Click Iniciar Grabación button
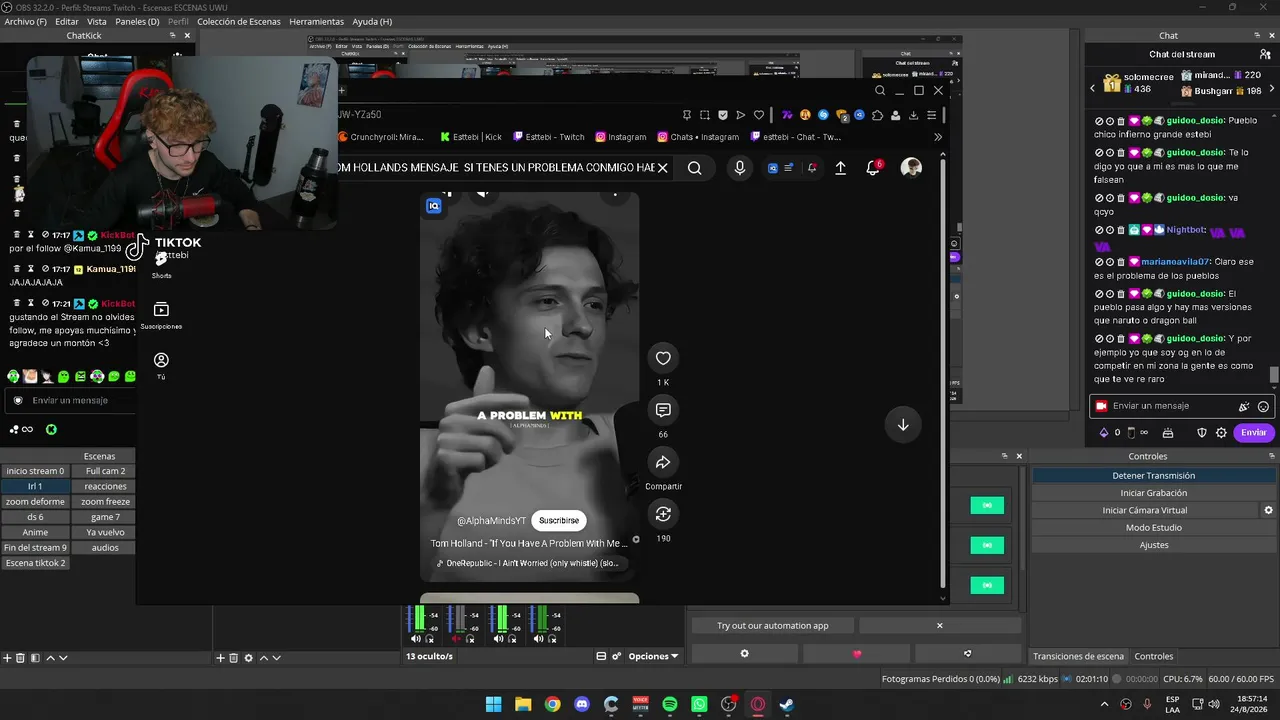The width and height of the screenshot is (1280, 720). point(1154,493)
